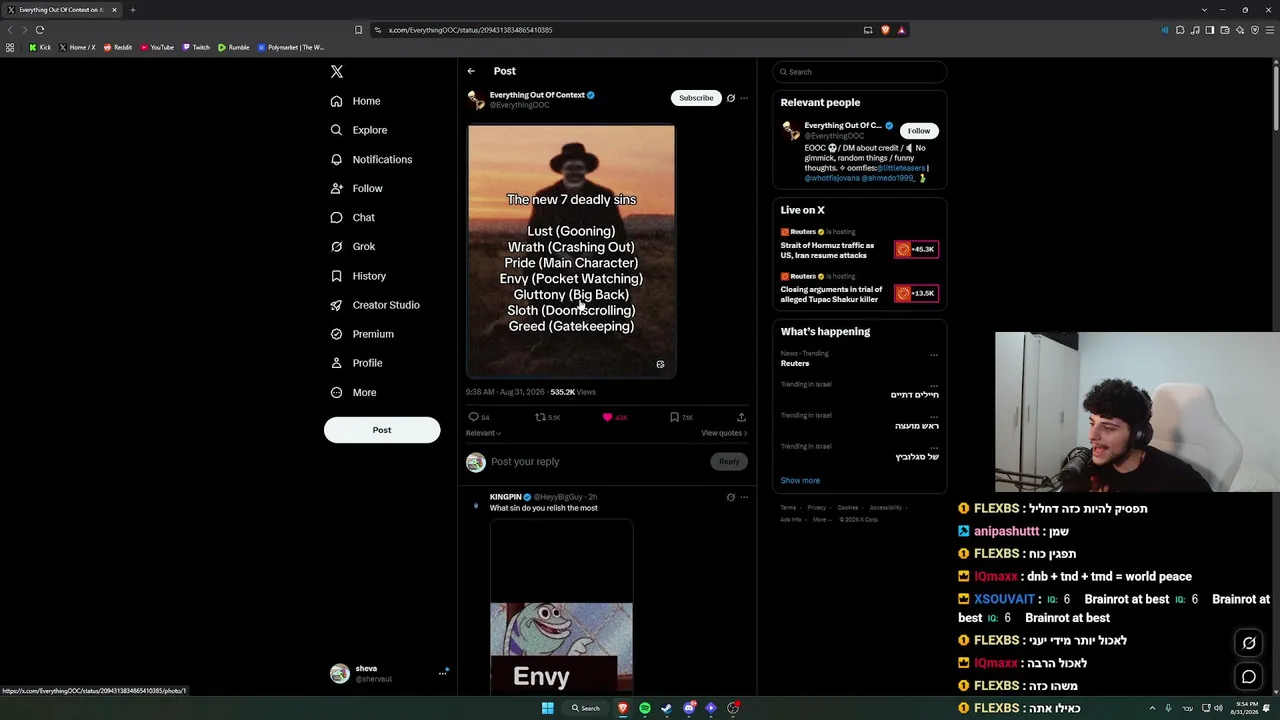The height and width of the screenshot is (720, 1280).
Task: Click the browser address bar URL
Action: (470, 30)
